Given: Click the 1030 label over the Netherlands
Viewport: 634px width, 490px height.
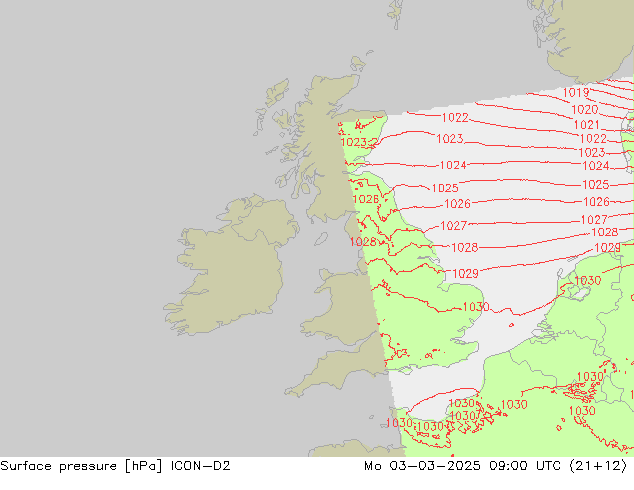Looking at the screenshot, I should coord(588,280).
